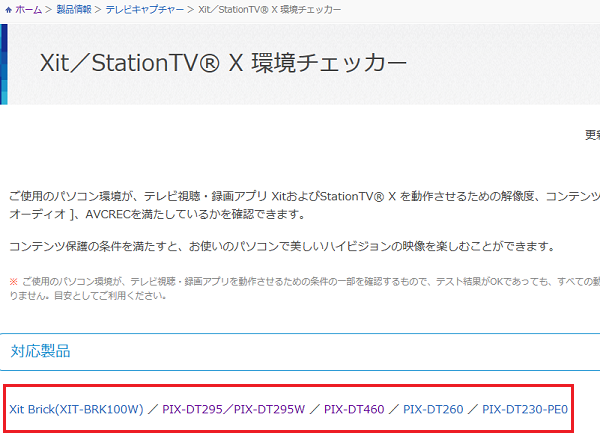Open テレビキャプチャー breadcrumb link
600x438 pixels.
tap(145, 10)
